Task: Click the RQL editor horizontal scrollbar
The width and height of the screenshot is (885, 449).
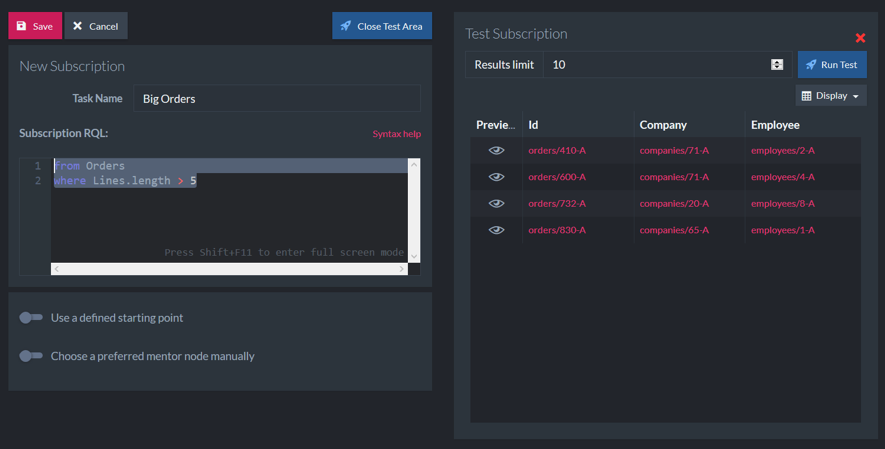Action: [x=229, y=269]
